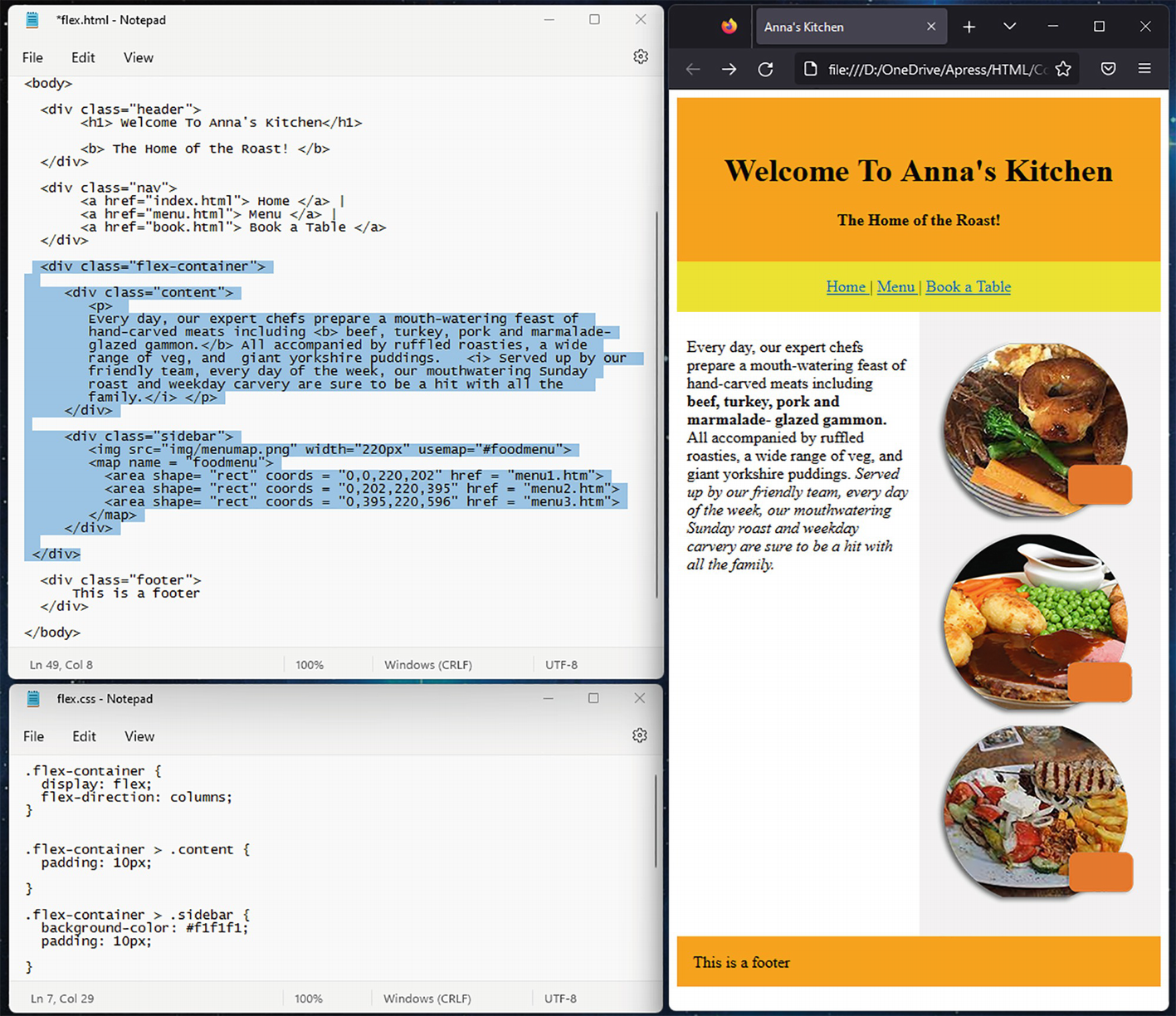The height and width of the screenshot is (1016, 1176).
Task: Click the gravy roast dinner image
Action: [x=1036, y=623]
